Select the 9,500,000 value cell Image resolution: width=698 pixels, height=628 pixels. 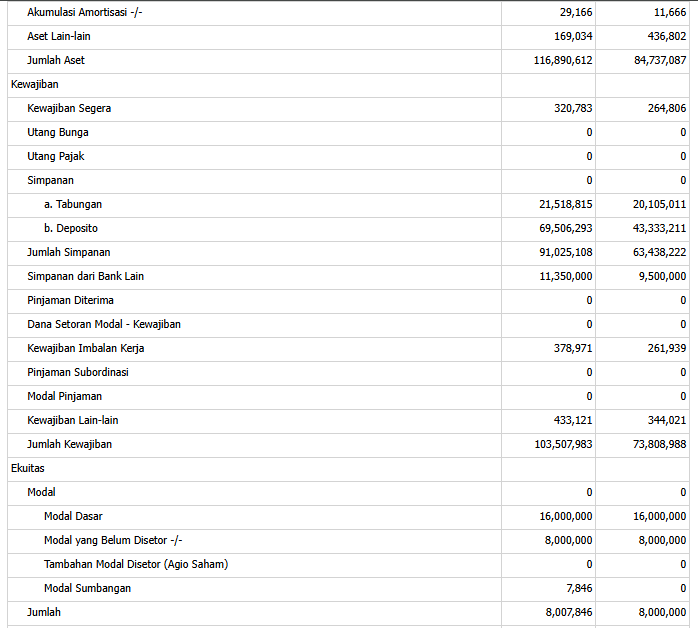[x=662, y=276]
